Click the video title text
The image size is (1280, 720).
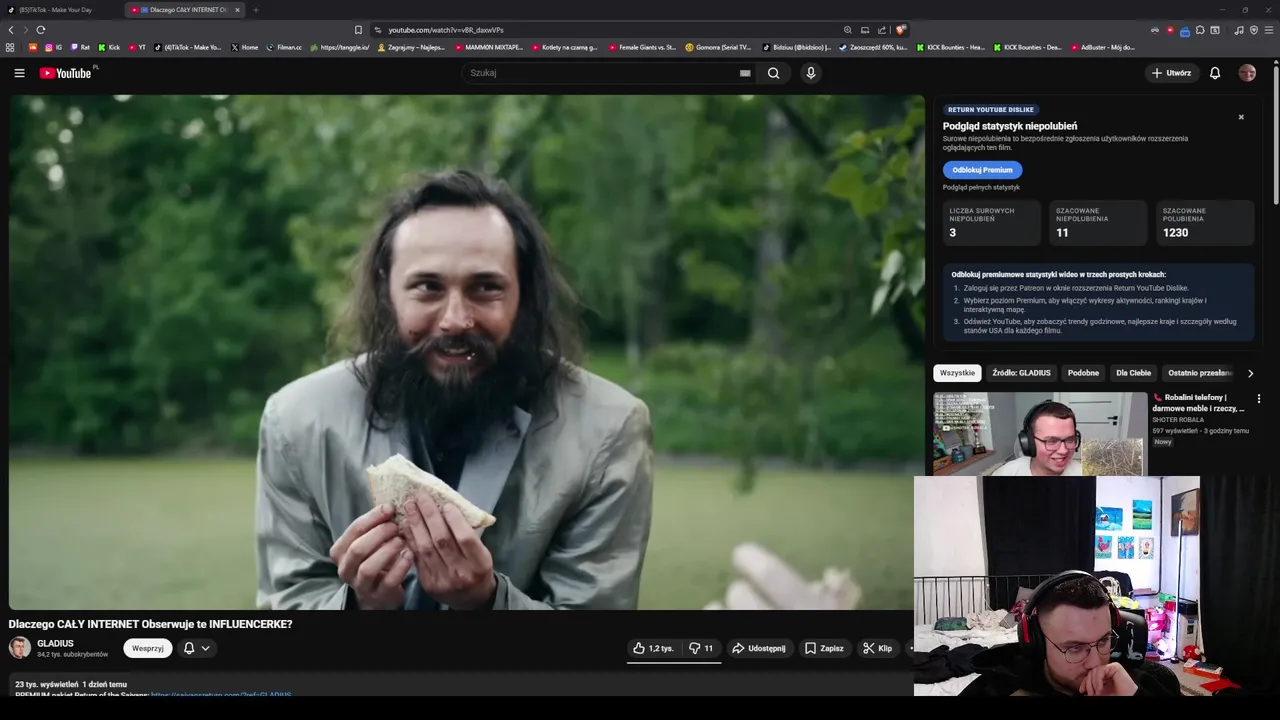pyautogui.click(x=151, y=624)
